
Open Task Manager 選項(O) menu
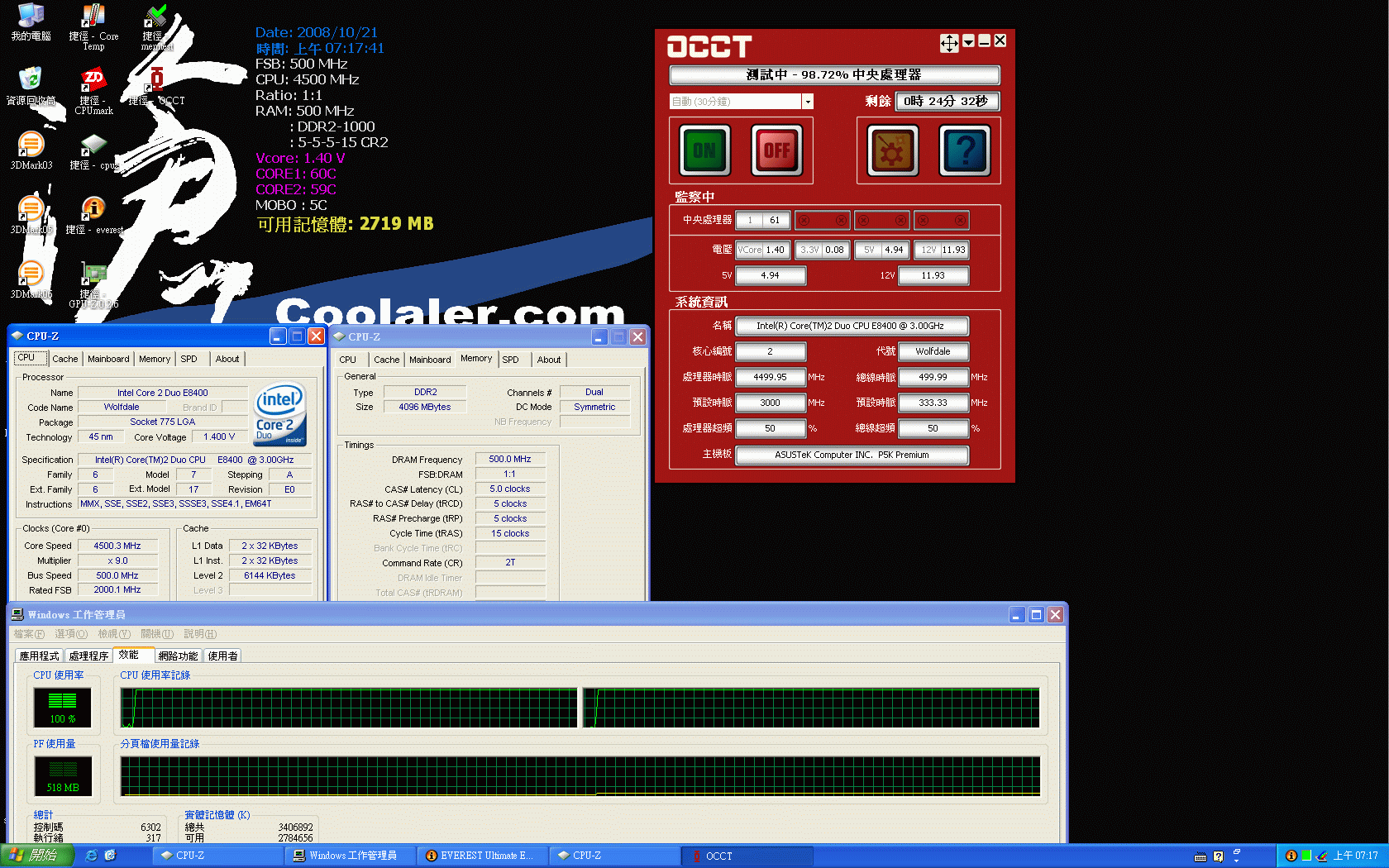[71, 634]
